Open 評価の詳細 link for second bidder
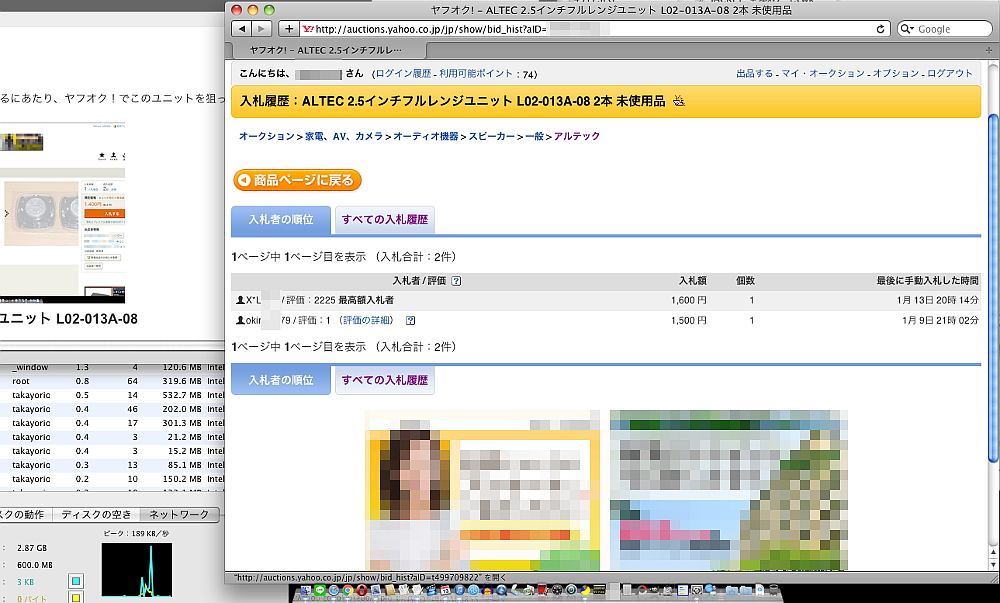This screenshot has height=603, width=1000. (365, 320)
